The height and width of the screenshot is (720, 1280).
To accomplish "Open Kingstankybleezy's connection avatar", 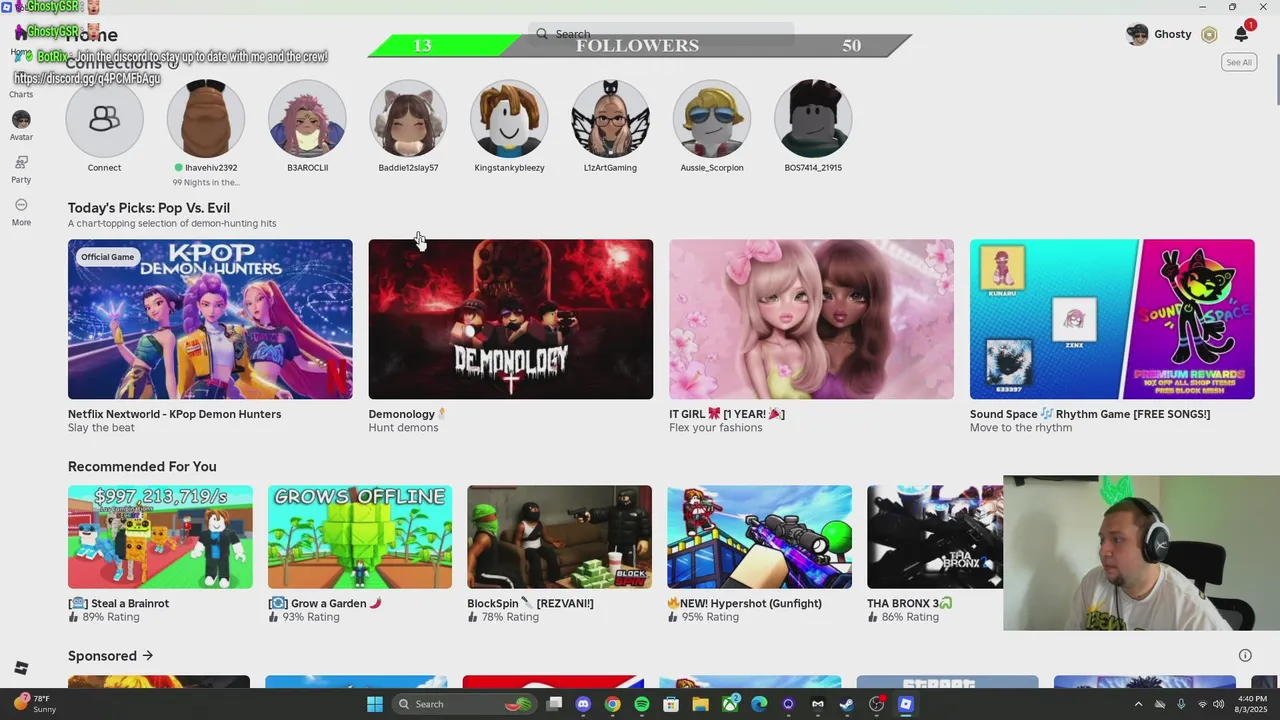I will (509, 119).
